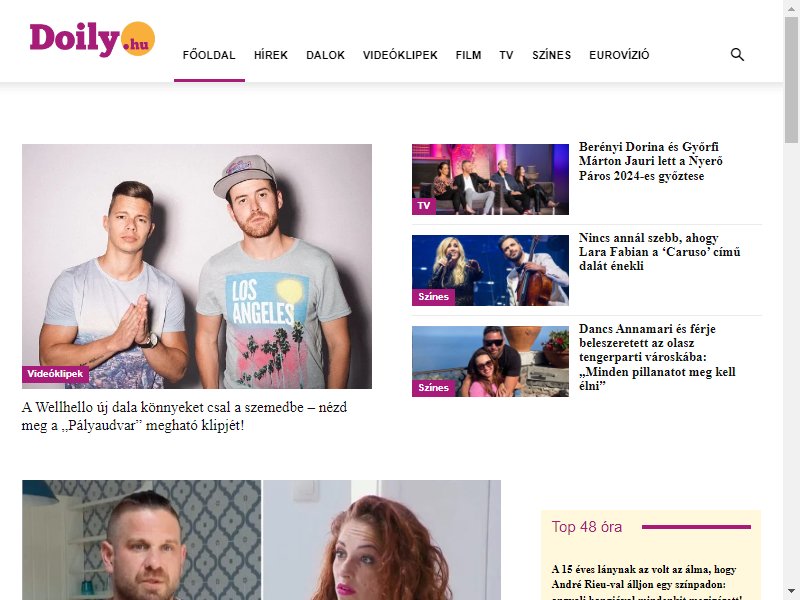Select the SZÍNES menu item
The image size is (800, 600).
click(552, 55)
